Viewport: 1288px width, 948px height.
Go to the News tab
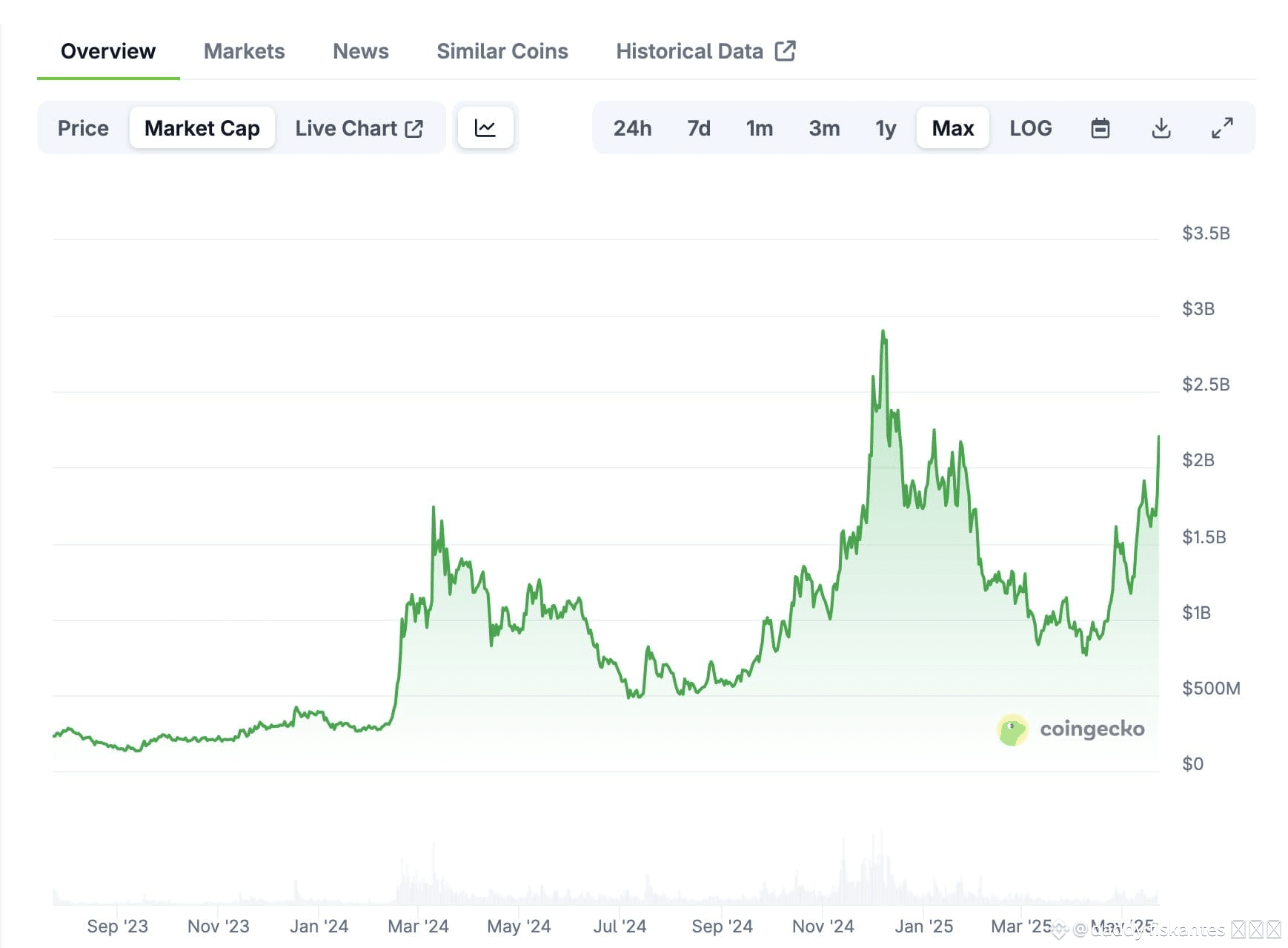tap(361, 51)
